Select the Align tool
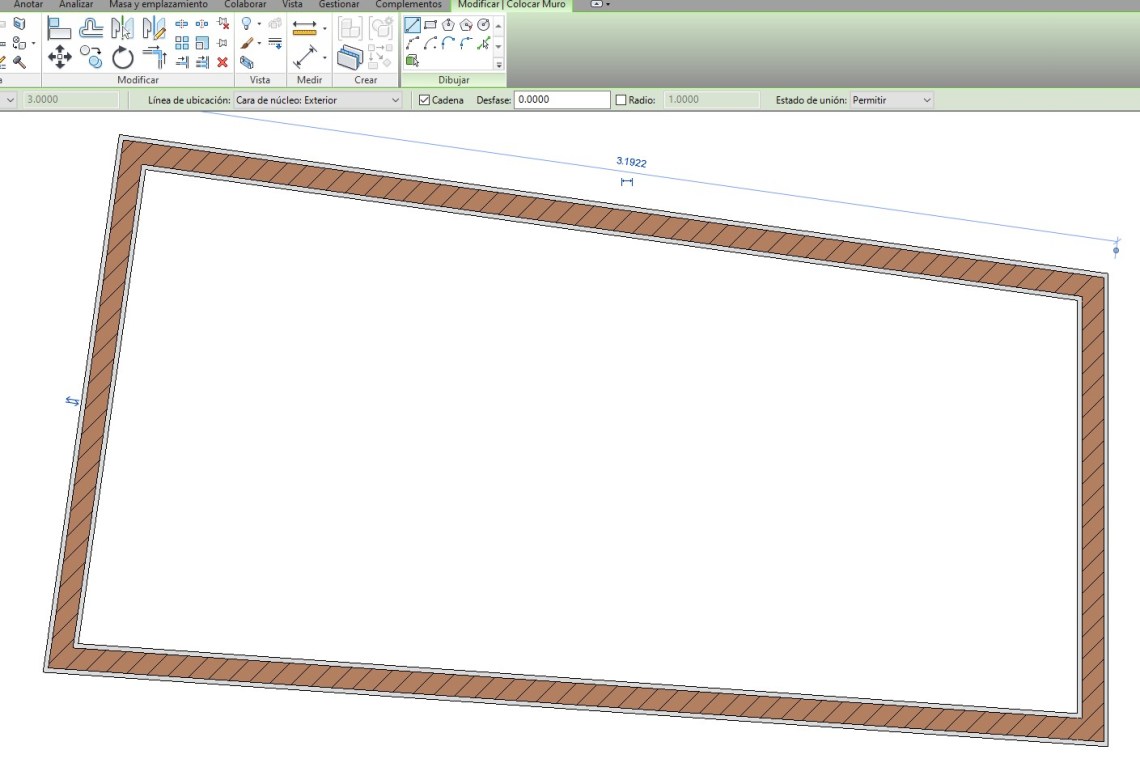This screenshot has height=767, width=1140. (x=59, y=27)
